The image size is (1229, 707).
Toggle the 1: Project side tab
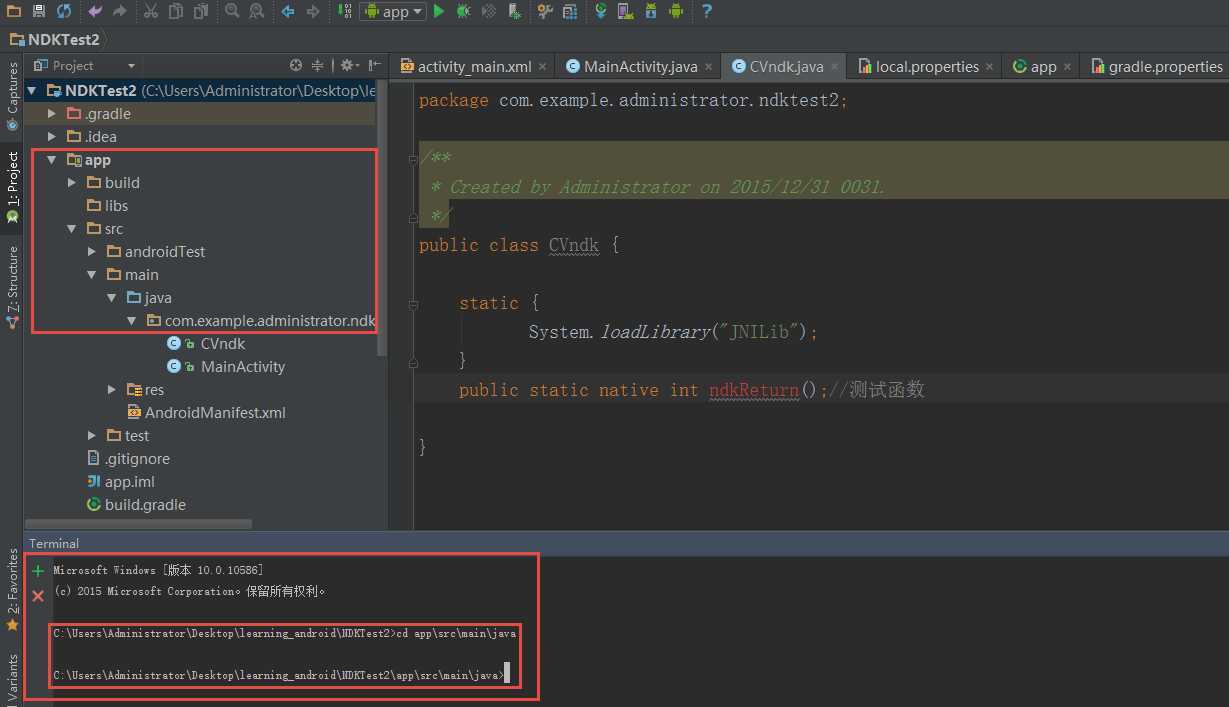click(12, 187)
